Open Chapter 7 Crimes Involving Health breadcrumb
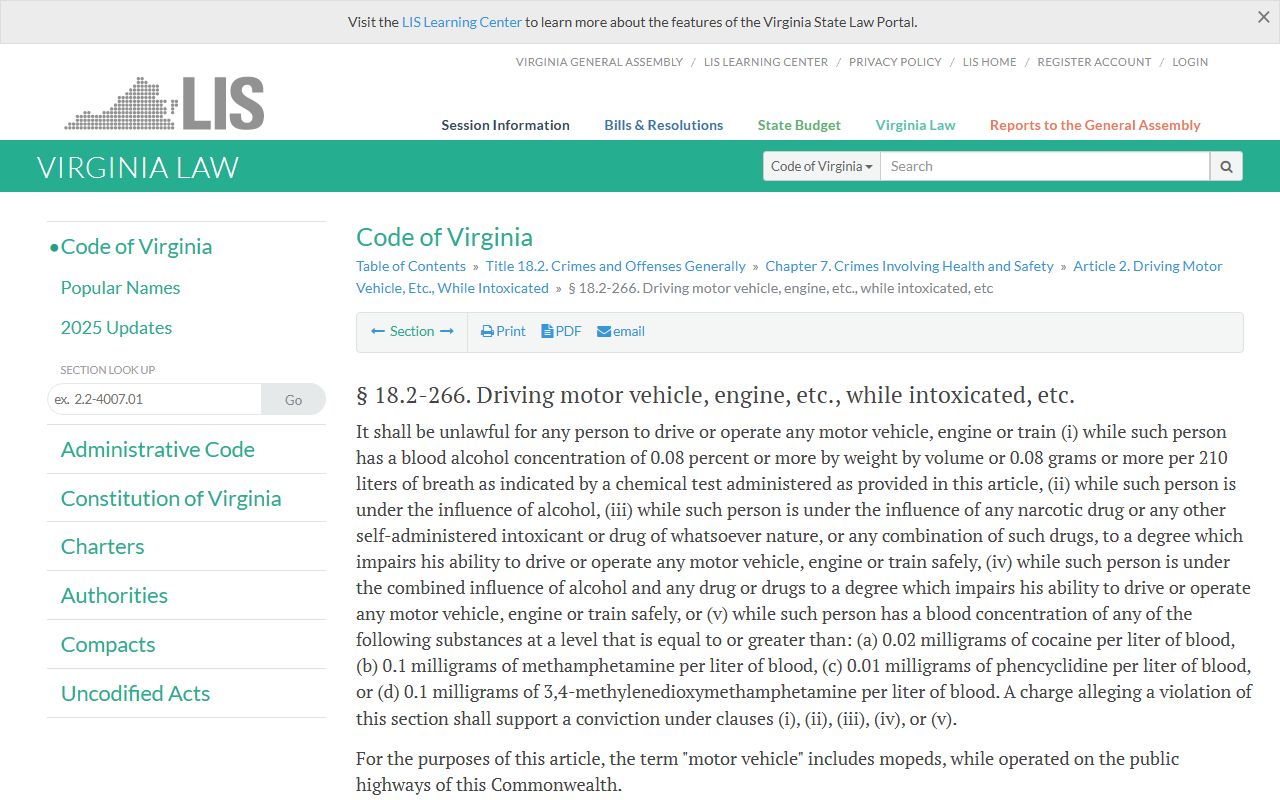This screenshot has height=800, width=1280. (909, 266)
